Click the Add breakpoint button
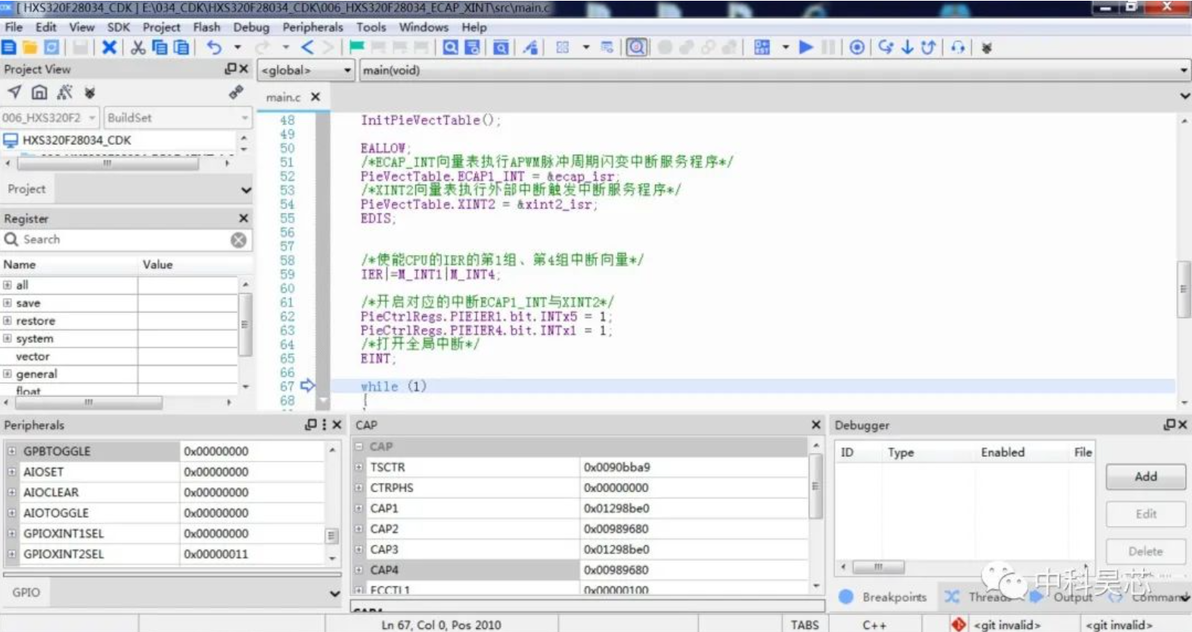Viewport: 1192px width, 632px height. point(1146,477)
